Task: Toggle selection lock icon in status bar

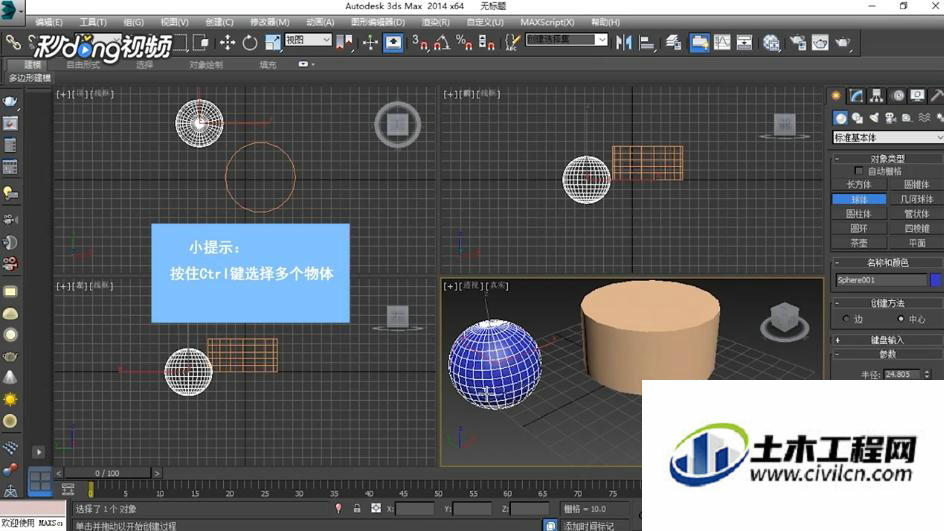Action: tap(357, 509)
